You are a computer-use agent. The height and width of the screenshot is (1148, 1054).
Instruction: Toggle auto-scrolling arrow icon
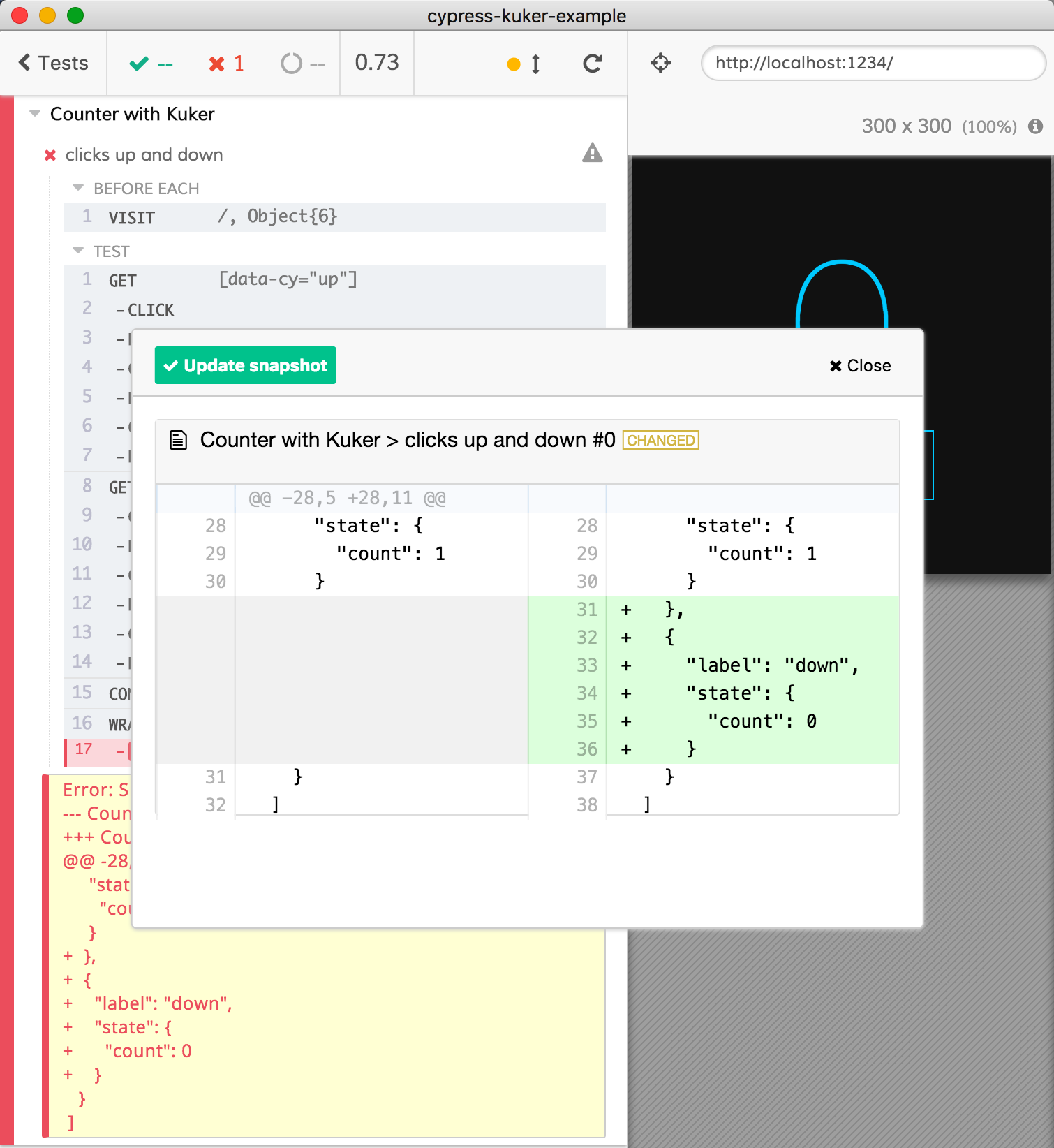pos(535,64)
